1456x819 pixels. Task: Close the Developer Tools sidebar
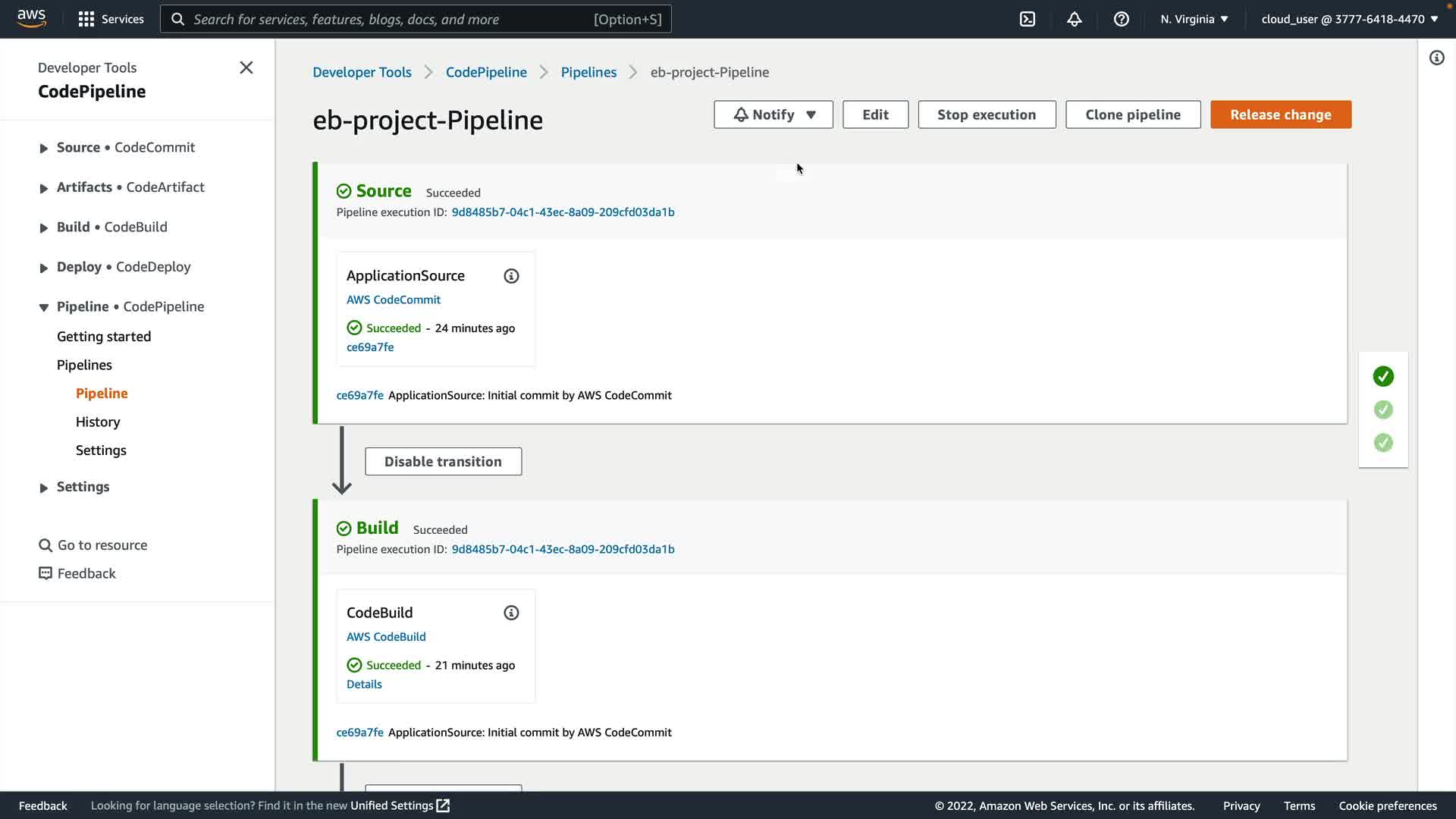[x=246, y=67]
